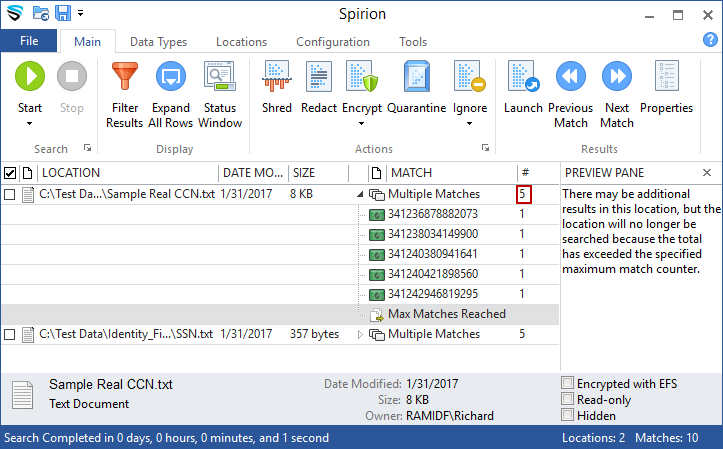This screenshot has width=723, height=449.
Task: Open the Filter Results funnel icon
Action: pos(125,78)
